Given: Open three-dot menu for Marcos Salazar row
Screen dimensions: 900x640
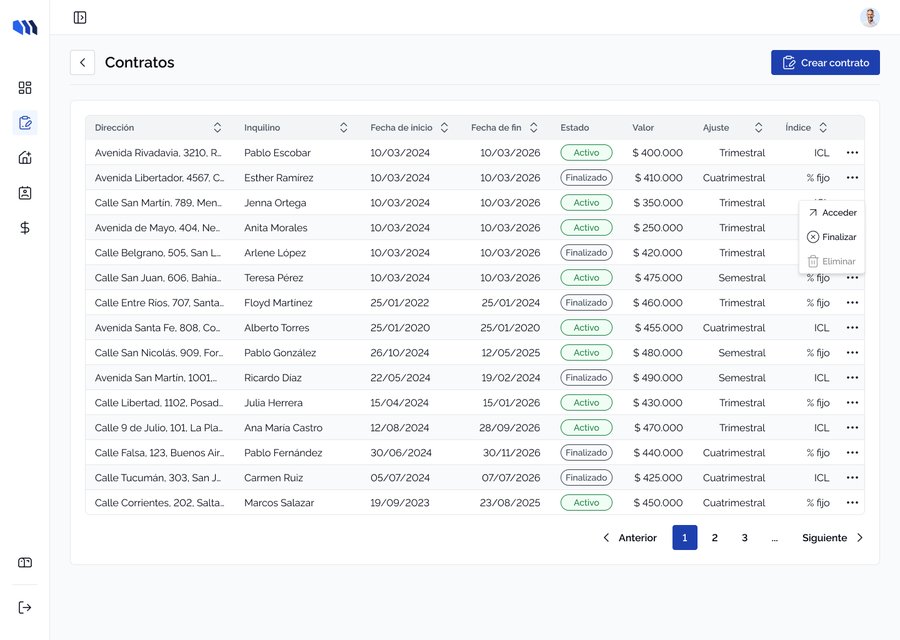Looking at the screenshot, I should click(x=852, y=503).
